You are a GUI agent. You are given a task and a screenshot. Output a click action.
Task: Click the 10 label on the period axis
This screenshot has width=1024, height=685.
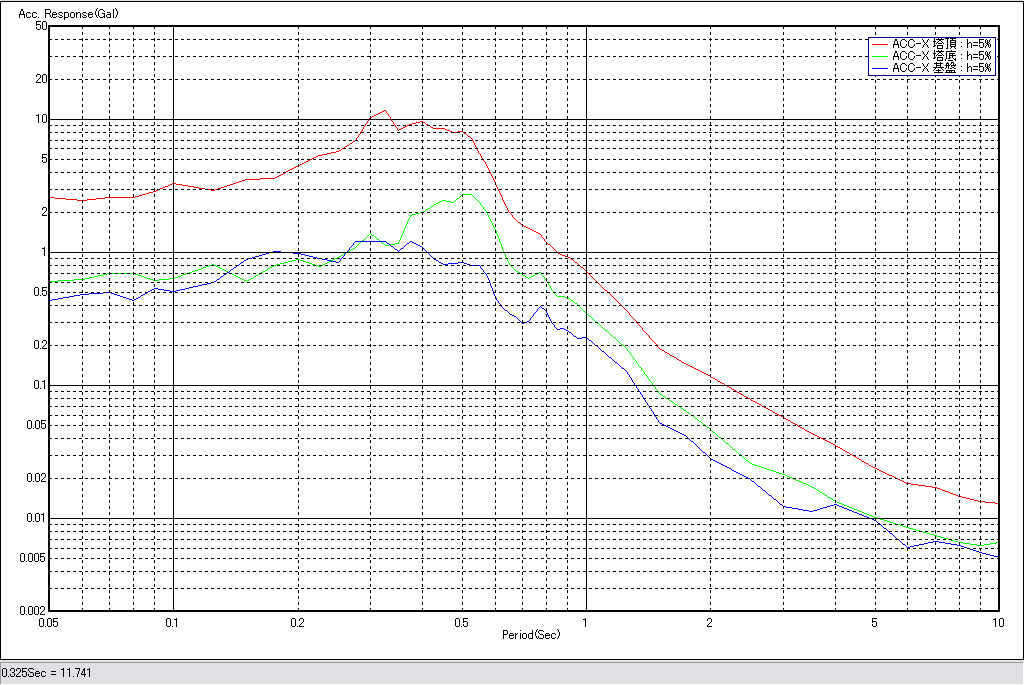click(997, 623)
